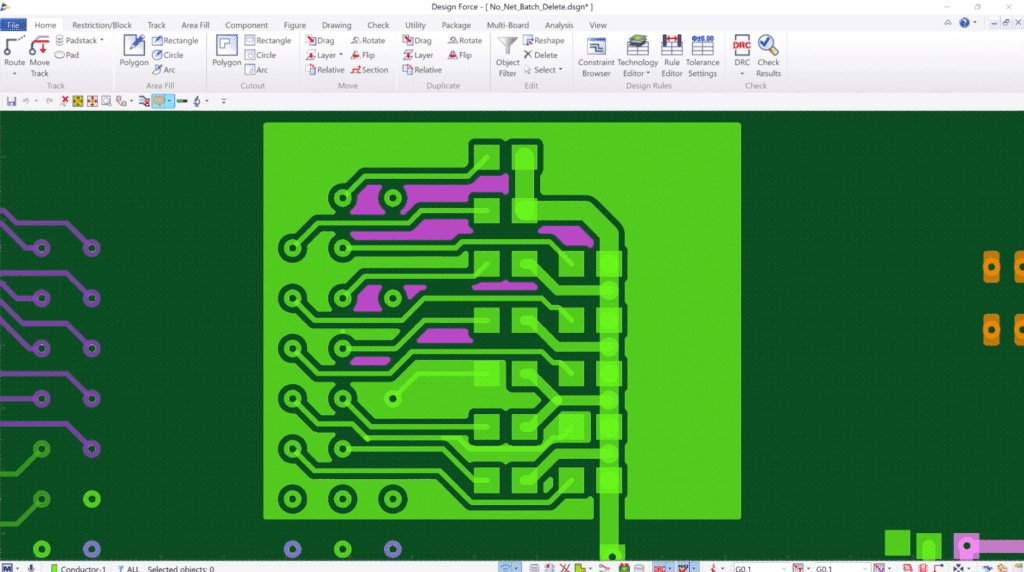Viewport: 1024px width, 572px height.
Task: Open the File menu
Action: click(13, 25)
